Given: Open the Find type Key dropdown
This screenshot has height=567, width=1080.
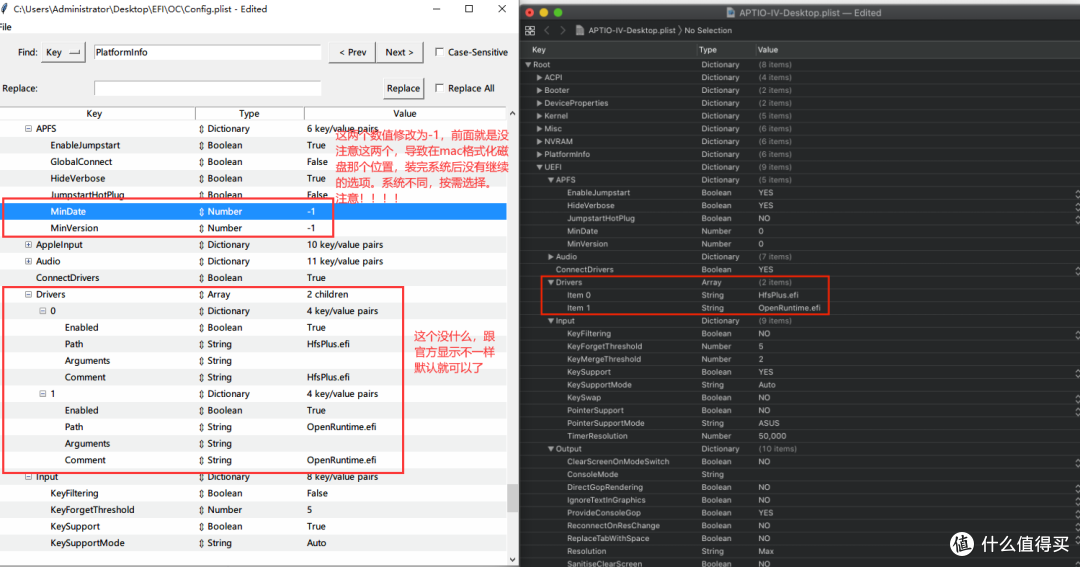Looking at the screenshot, I should point(64,53).
